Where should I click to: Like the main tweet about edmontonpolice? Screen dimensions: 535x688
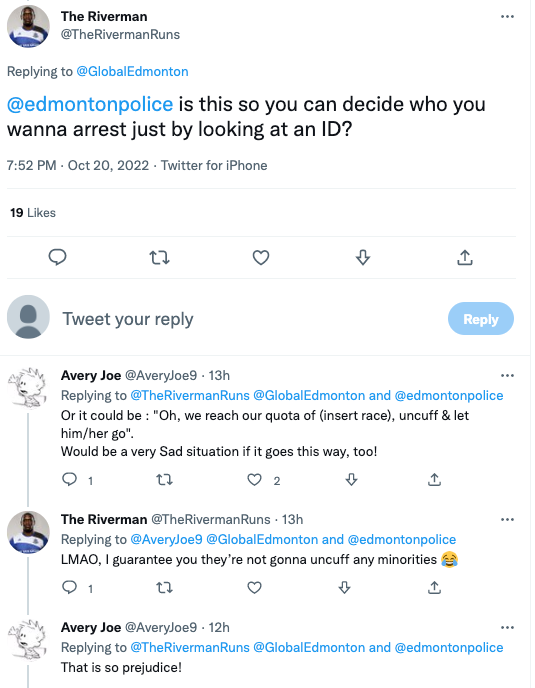click(x=261, y=258)
